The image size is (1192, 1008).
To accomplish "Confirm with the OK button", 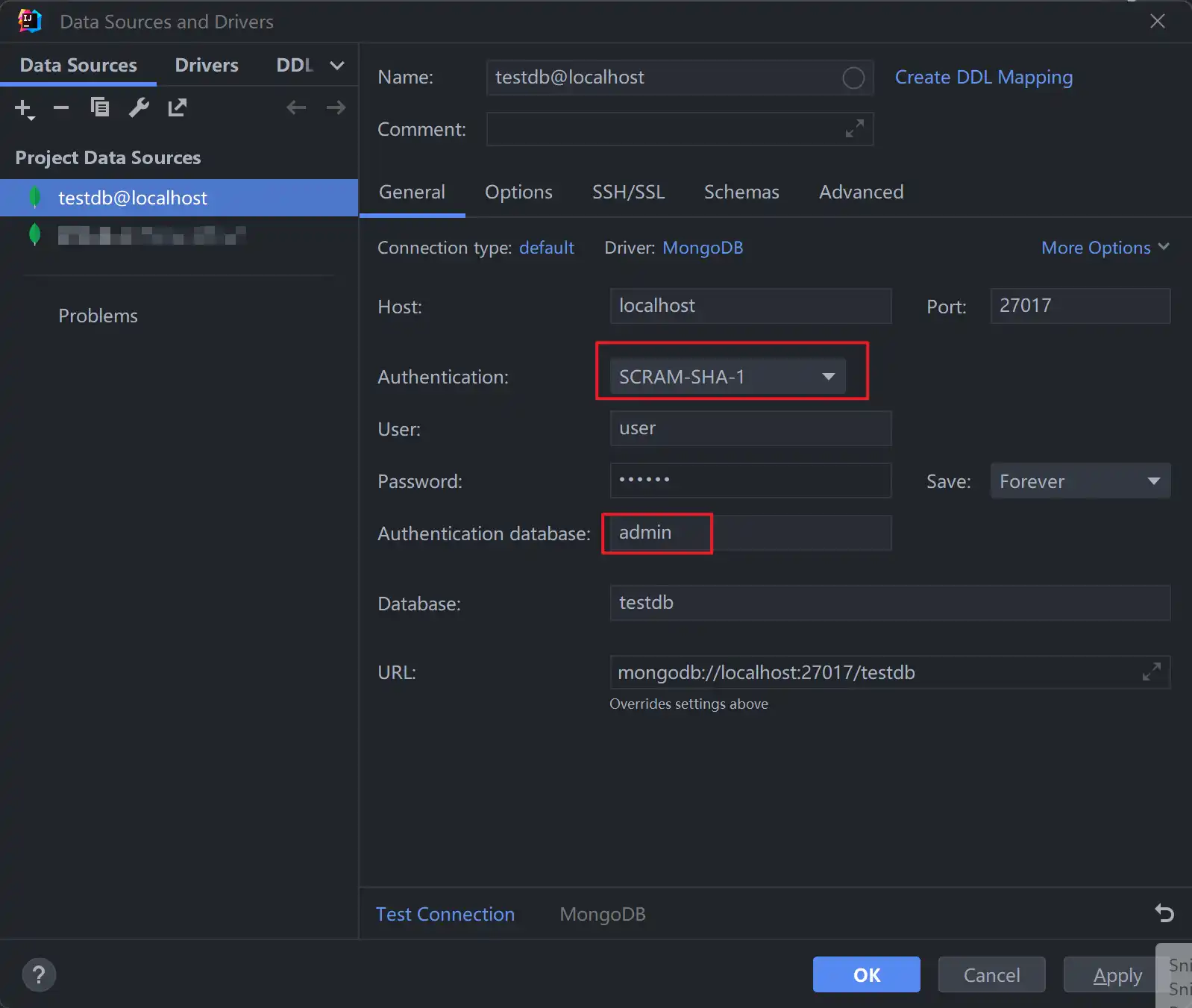I will [867, 974].
